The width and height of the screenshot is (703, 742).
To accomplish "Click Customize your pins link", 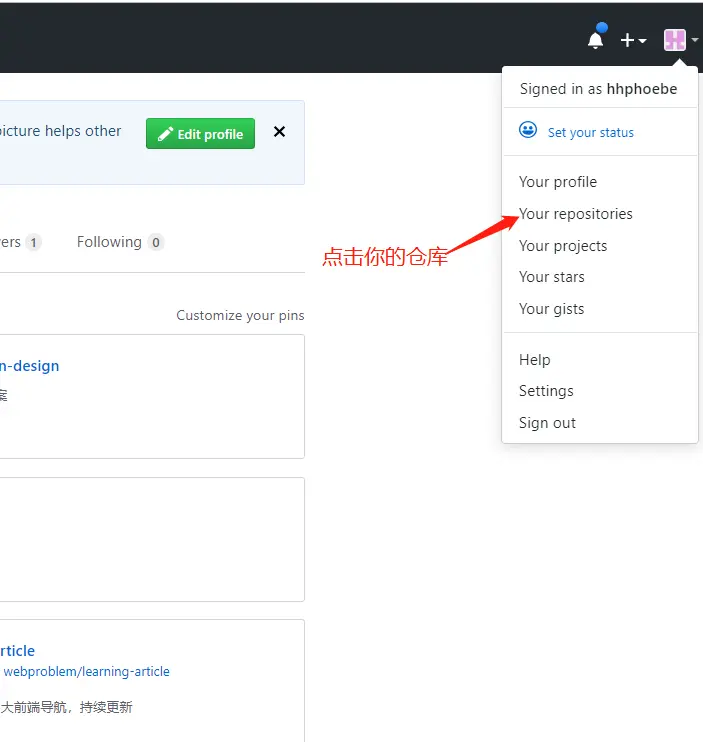I will coord(240,316).
